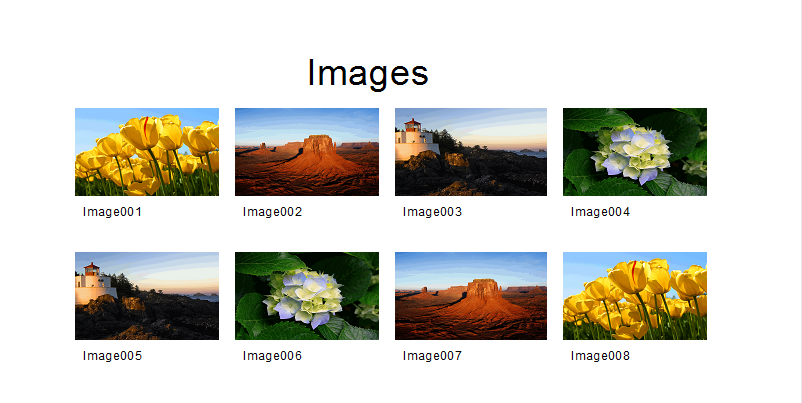
Task: Click the Image002 caption text
Action: (x=272, y=212)
